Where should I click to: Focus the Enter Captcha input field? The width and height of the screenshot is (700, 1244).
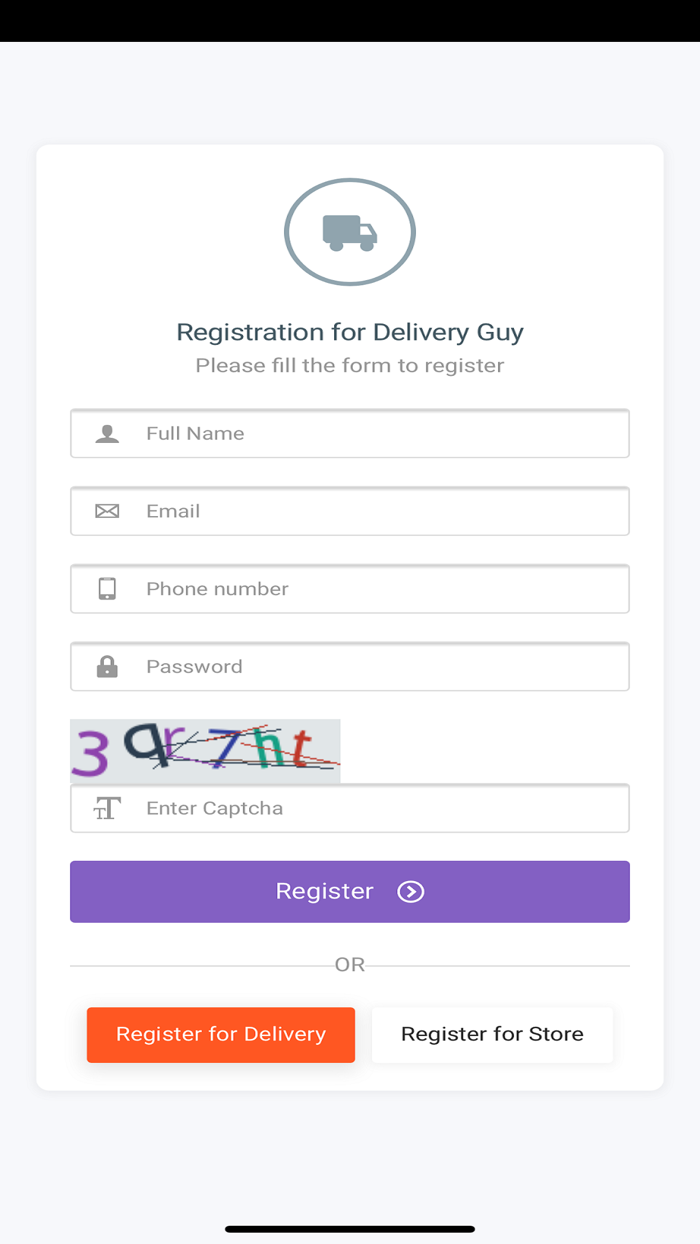click(380, 809)
